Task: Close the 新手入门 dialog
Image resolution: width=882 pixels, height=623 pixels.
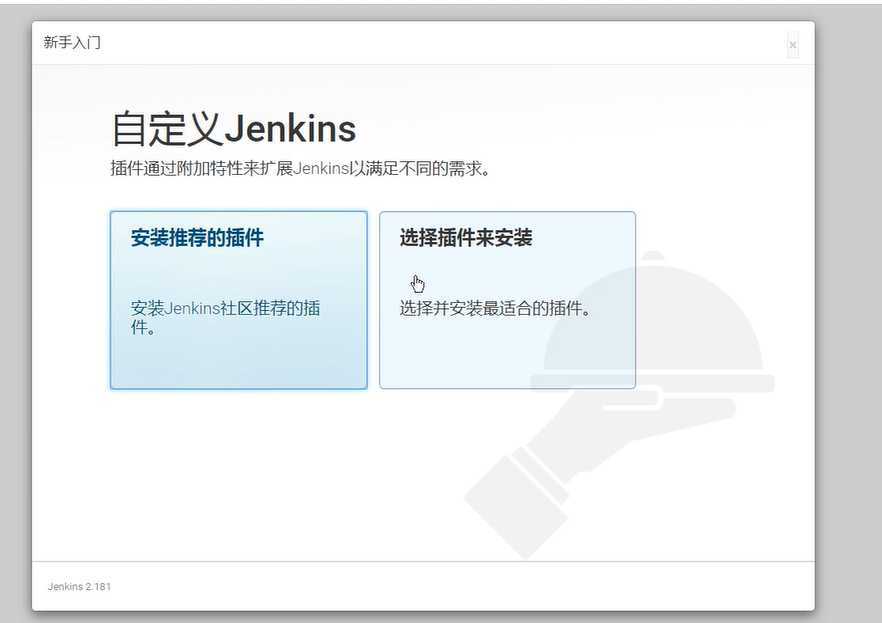Action: coord(793,45)
